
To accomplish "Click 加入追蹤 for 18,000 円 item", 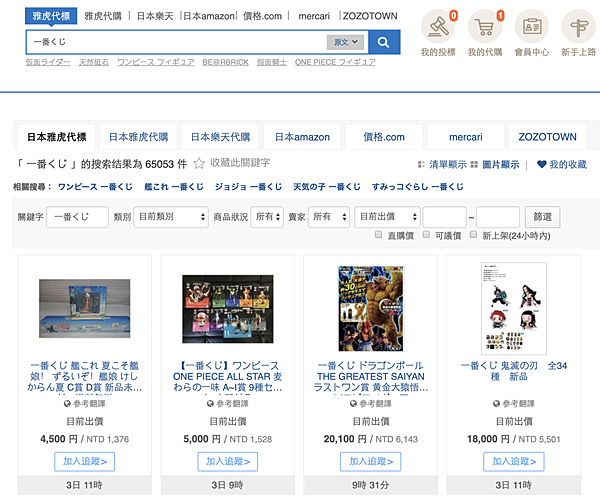I will [514, 461].
